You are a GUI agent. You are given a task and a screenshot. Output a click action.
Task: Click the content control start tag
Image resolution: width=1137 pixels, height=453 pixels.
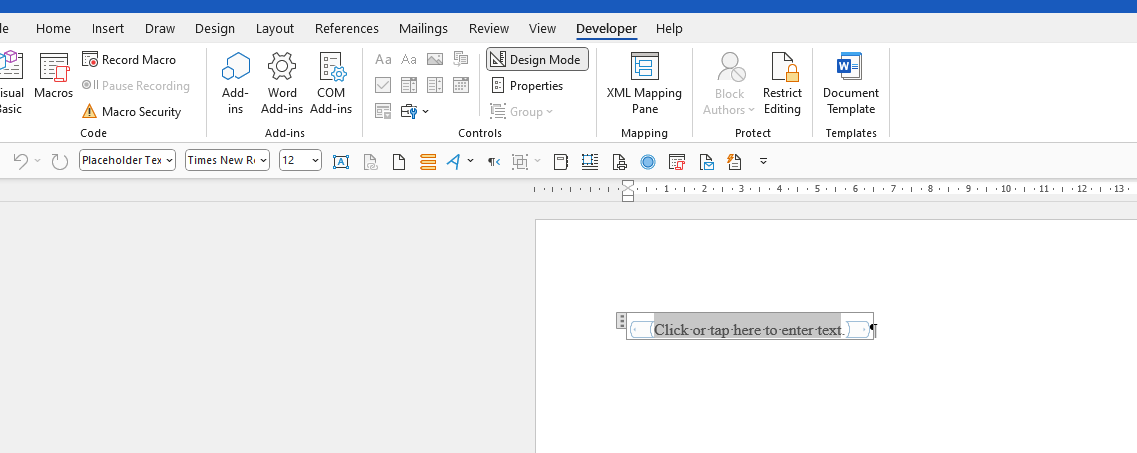[x=641, y=330]
